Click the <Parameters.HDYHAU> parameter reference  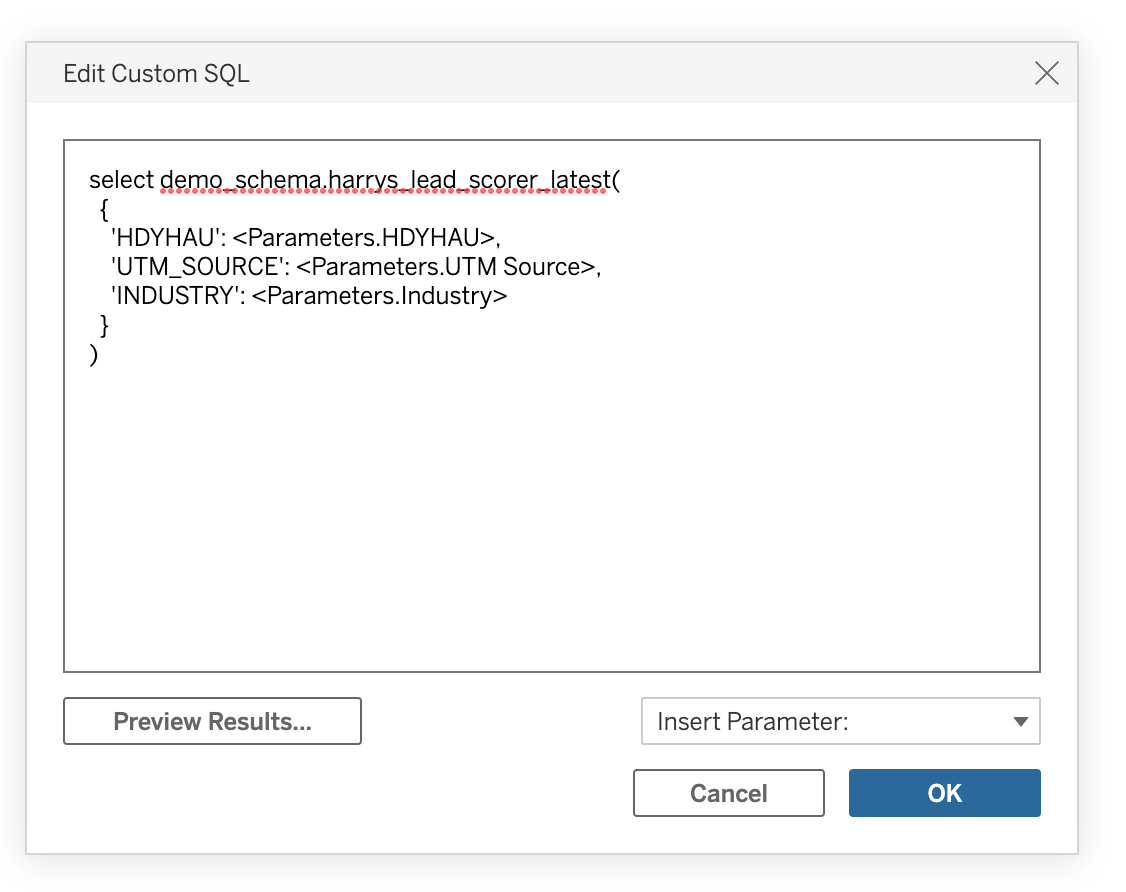[363, 238]
